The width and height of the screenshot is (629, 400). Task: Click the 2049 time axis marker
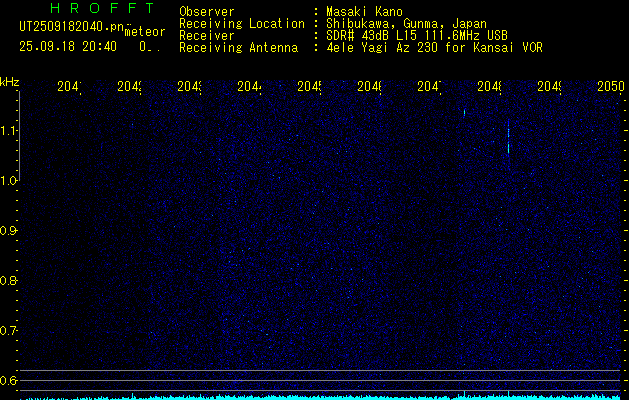(x=549, y=87)
